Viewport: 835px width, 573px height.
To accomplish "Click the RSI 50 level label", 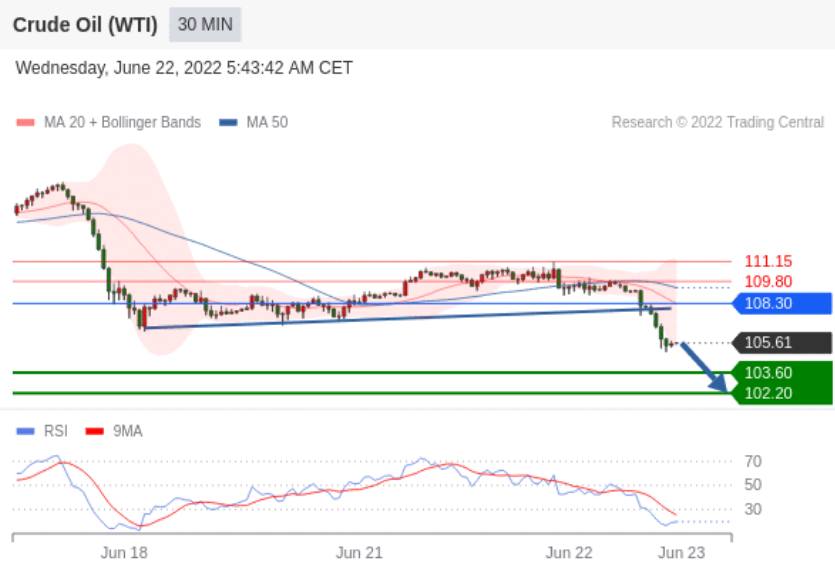I will (753, 485).
